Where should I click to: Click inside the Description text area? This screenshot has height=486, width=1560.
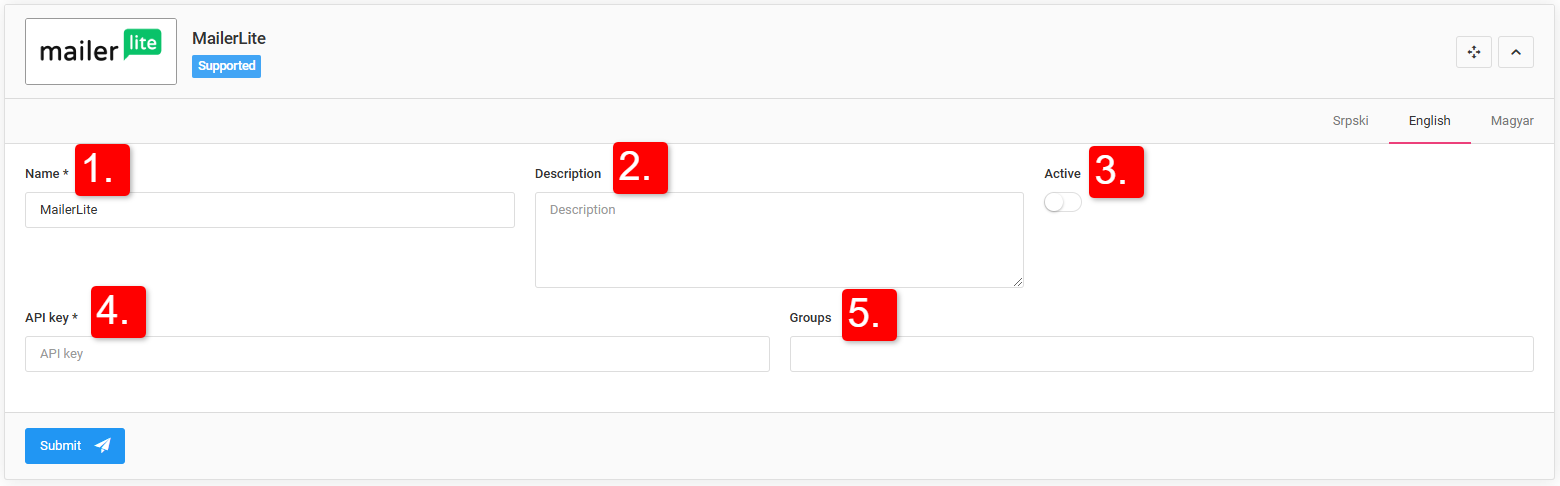click(x=779, y=240)
